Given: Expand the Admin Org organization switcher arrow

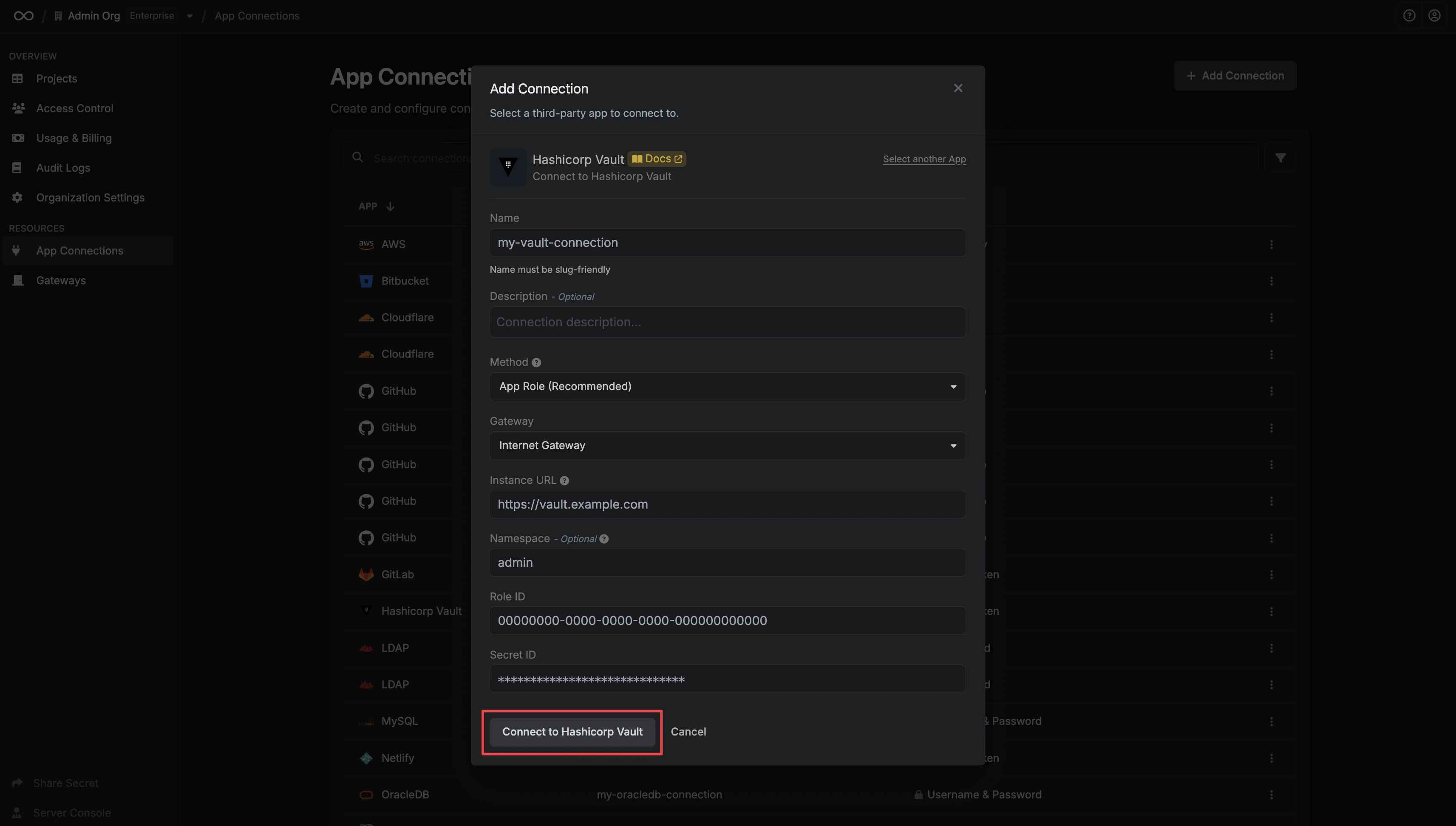Looking at the screenshot, I should (x=190, y=16).
